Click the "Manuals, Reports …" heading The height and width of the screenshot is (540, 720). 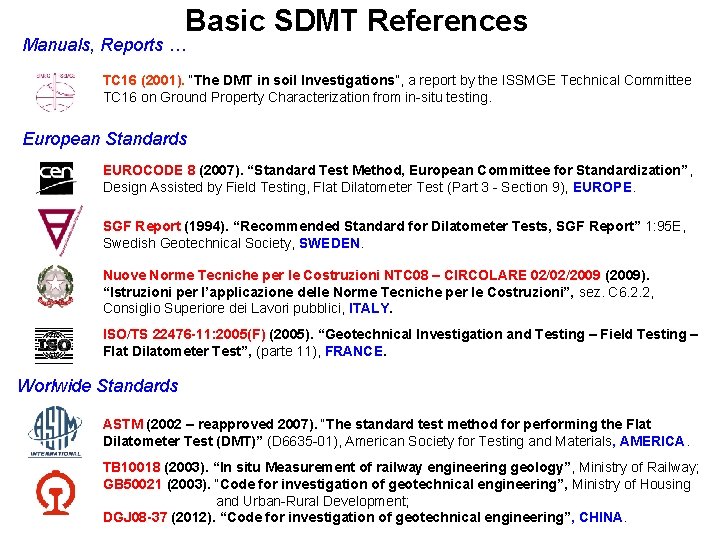coord(104,45)
